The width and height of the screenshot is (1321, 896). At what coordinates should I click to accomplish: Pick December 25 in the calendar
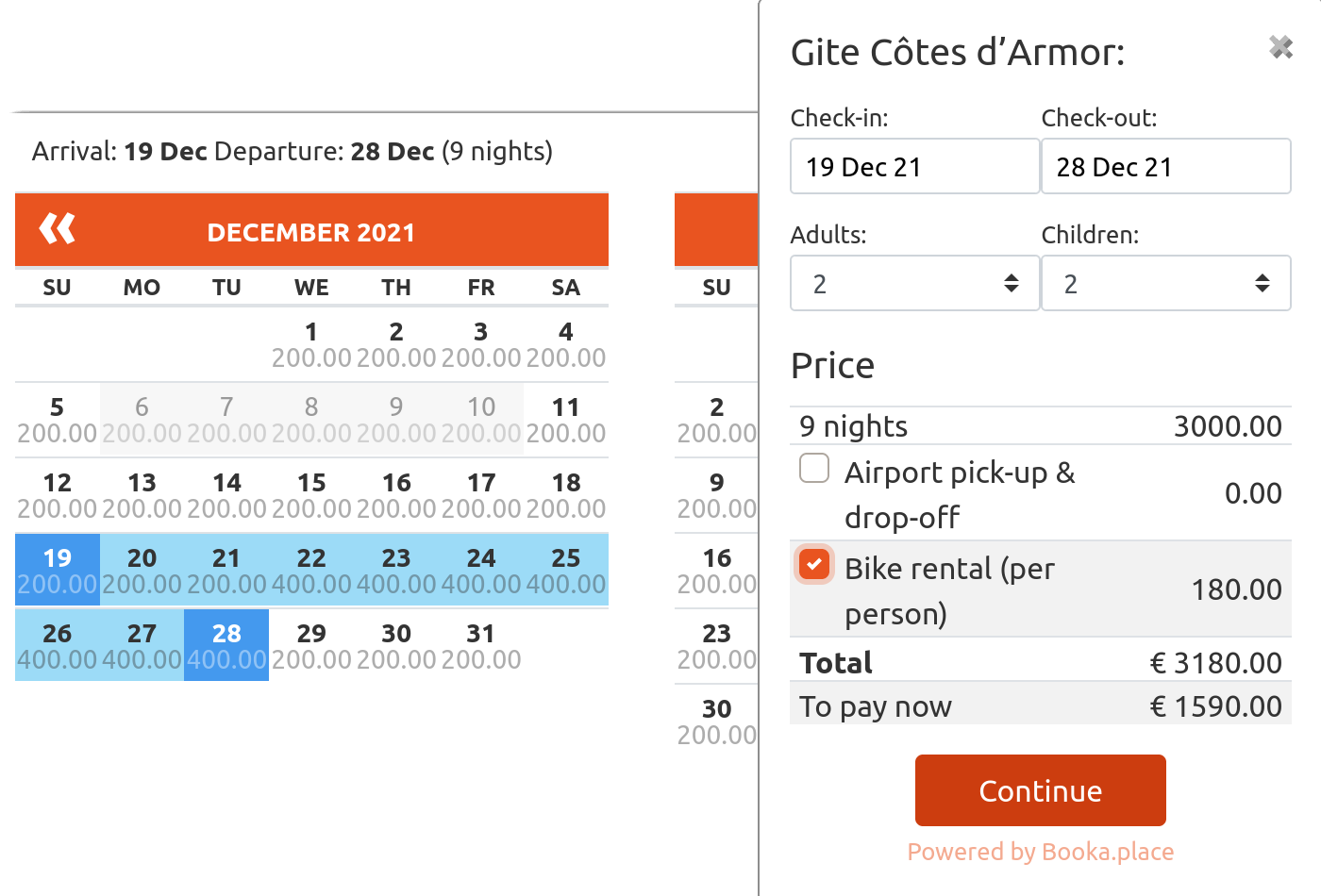coord(566,570)
